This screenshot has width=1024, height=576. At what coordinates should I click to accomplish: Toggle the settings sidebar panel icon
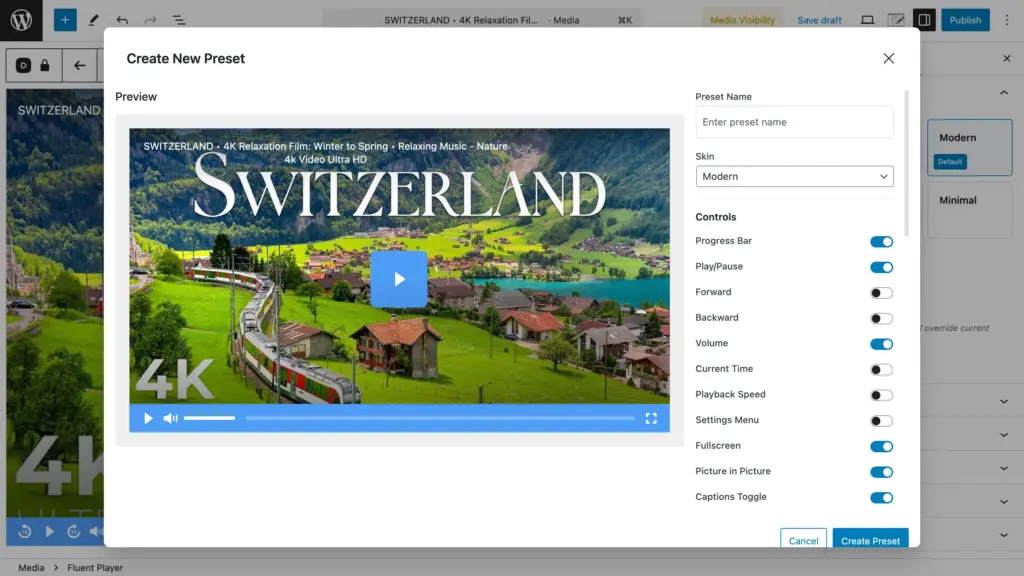point(924,20)
